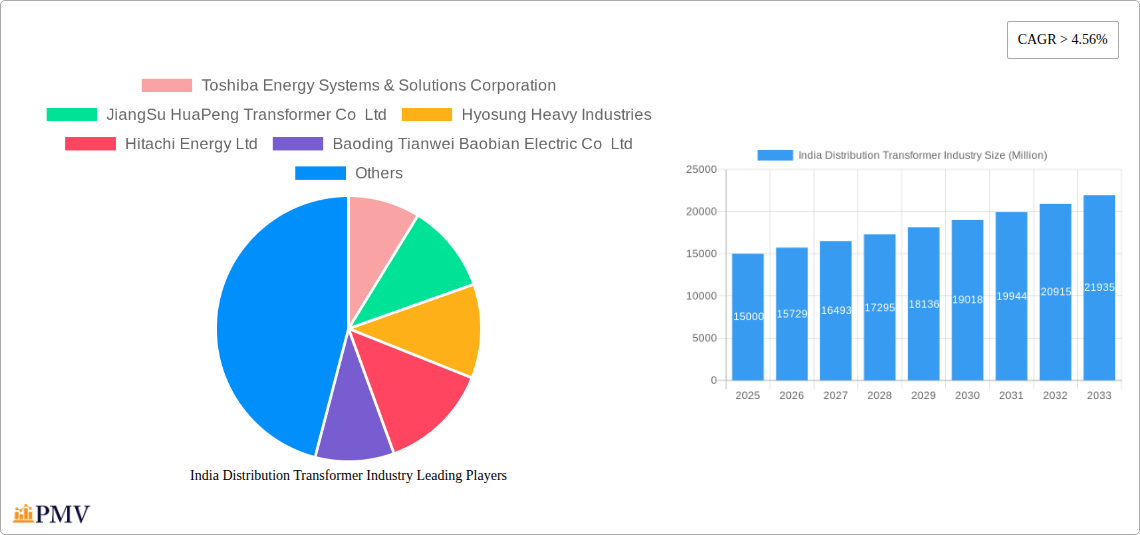
Task: Click the 2031 x-axis label
Action: click(1011, 395)
